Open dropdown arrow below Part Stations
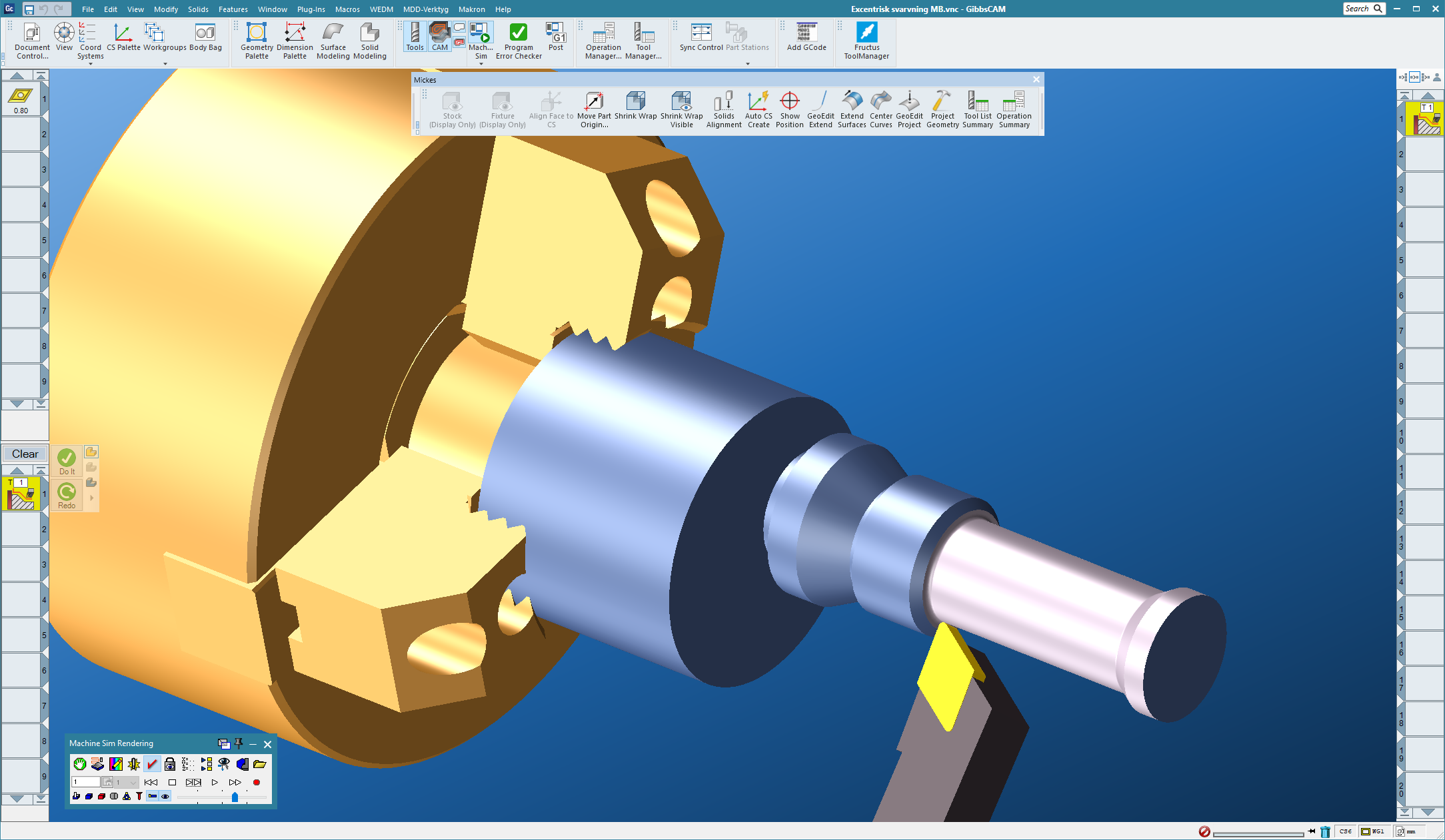The height and width of the screenshot is (840, 1445). coord(748,64)
